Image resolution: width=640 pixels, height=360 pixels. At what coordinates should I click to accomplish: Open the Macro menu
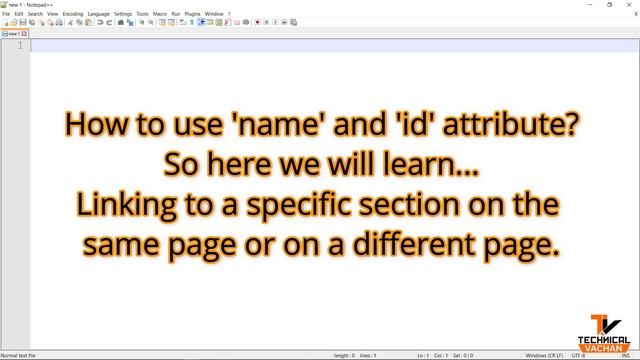160,14
